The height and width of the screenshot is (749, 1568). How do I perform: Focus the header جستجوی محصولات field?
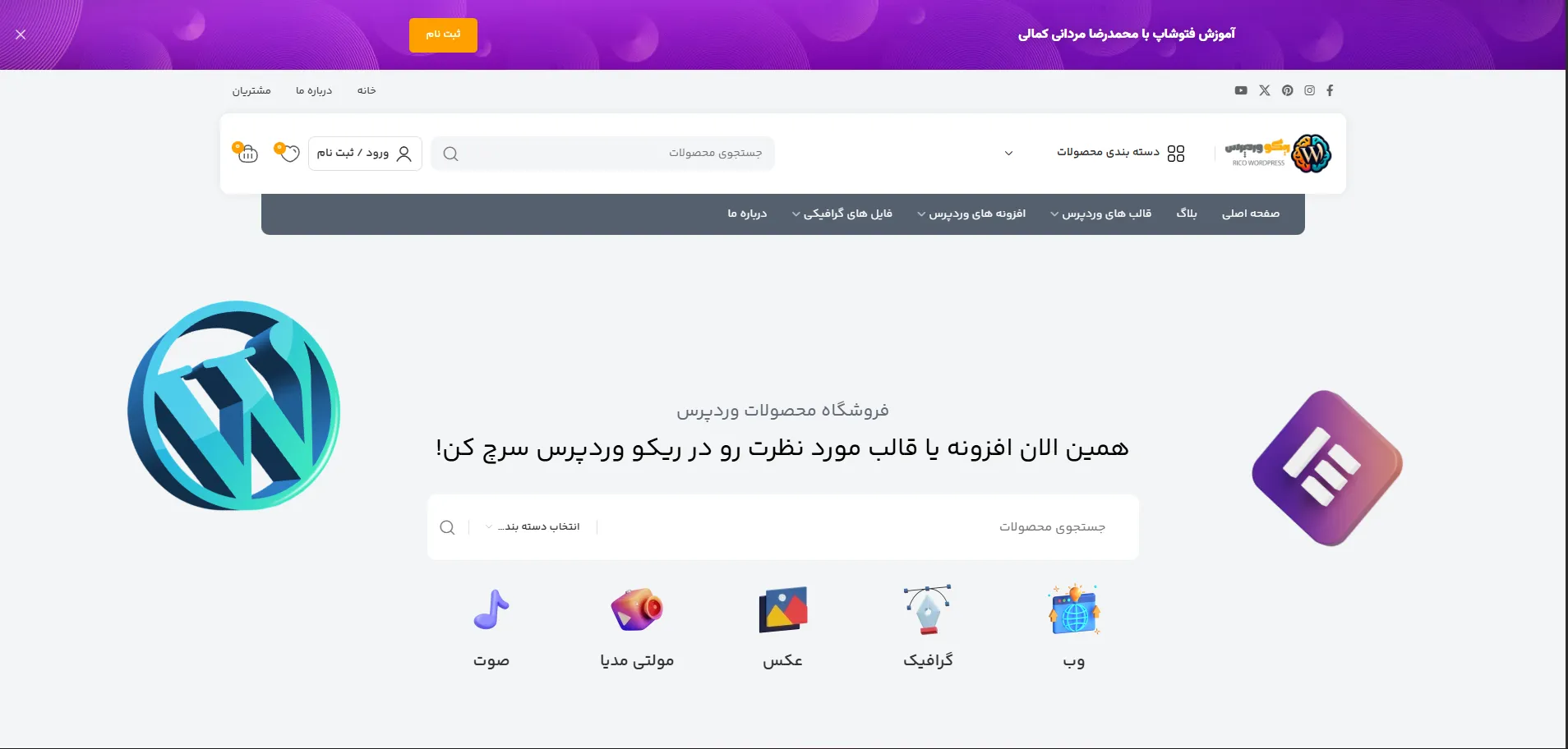(602, 154)
